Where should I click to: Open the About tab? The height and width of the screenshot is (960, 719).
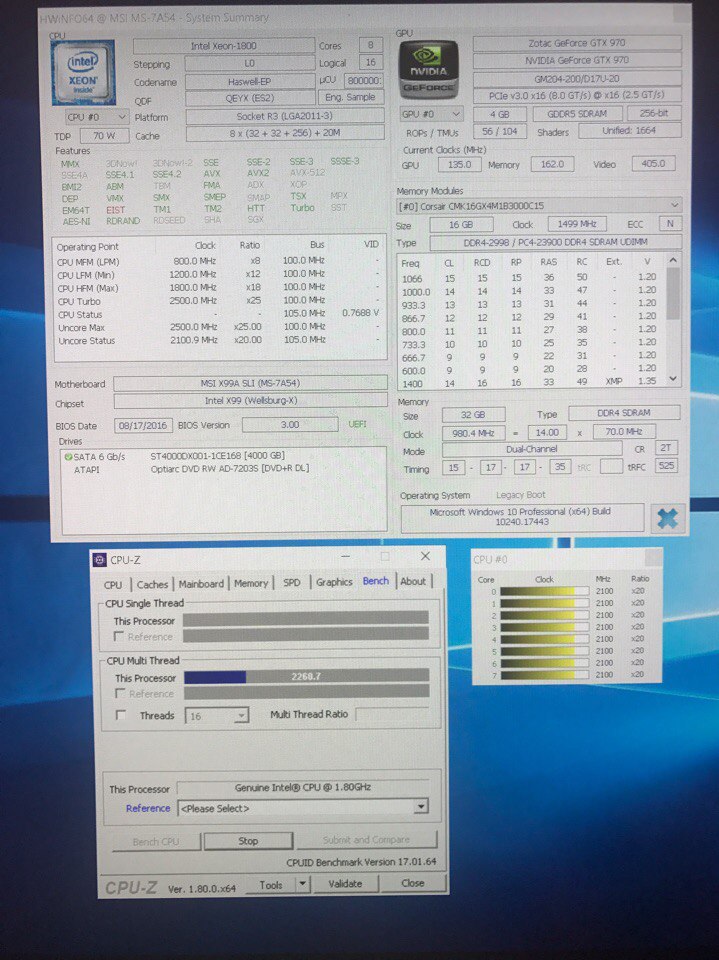[x=413, y=581]
